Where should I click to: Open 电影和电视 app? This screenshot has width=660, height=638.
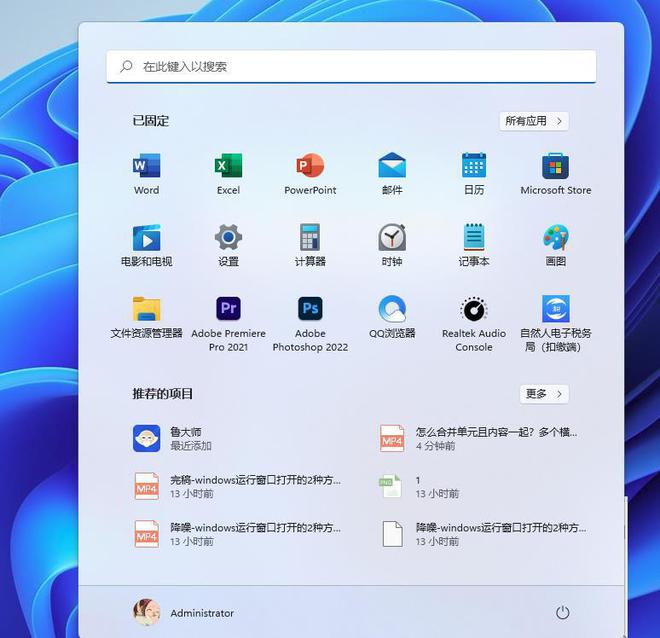(146, 245)
